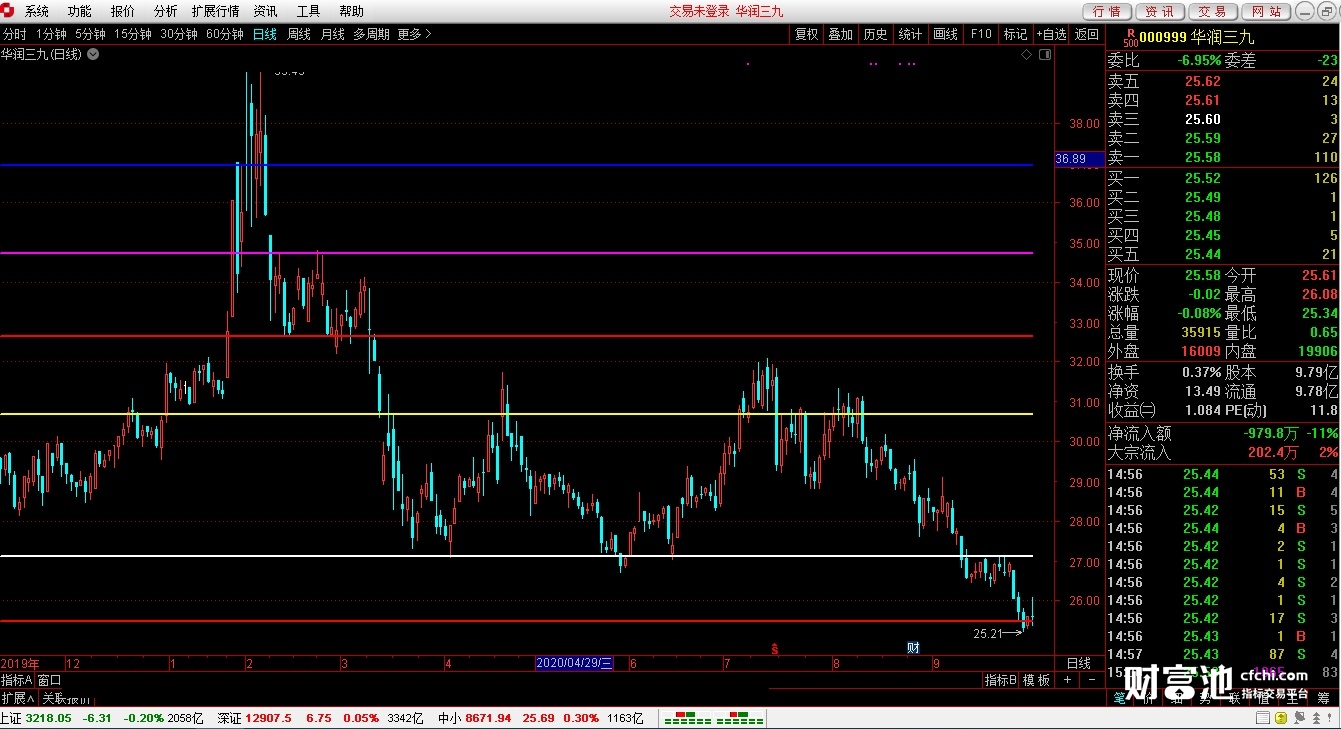Select the 指标A tab
This screenshot has height=729, width=1341.
point(17,680)
